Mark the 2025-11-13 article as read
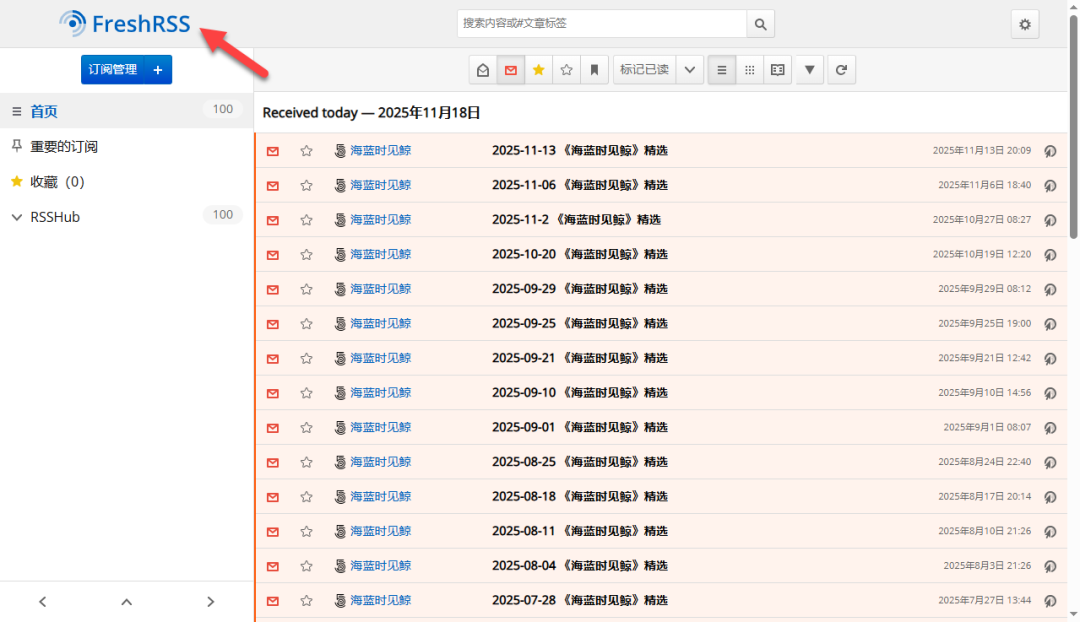Screen dimensions: 1080x622 coord(272,150)
